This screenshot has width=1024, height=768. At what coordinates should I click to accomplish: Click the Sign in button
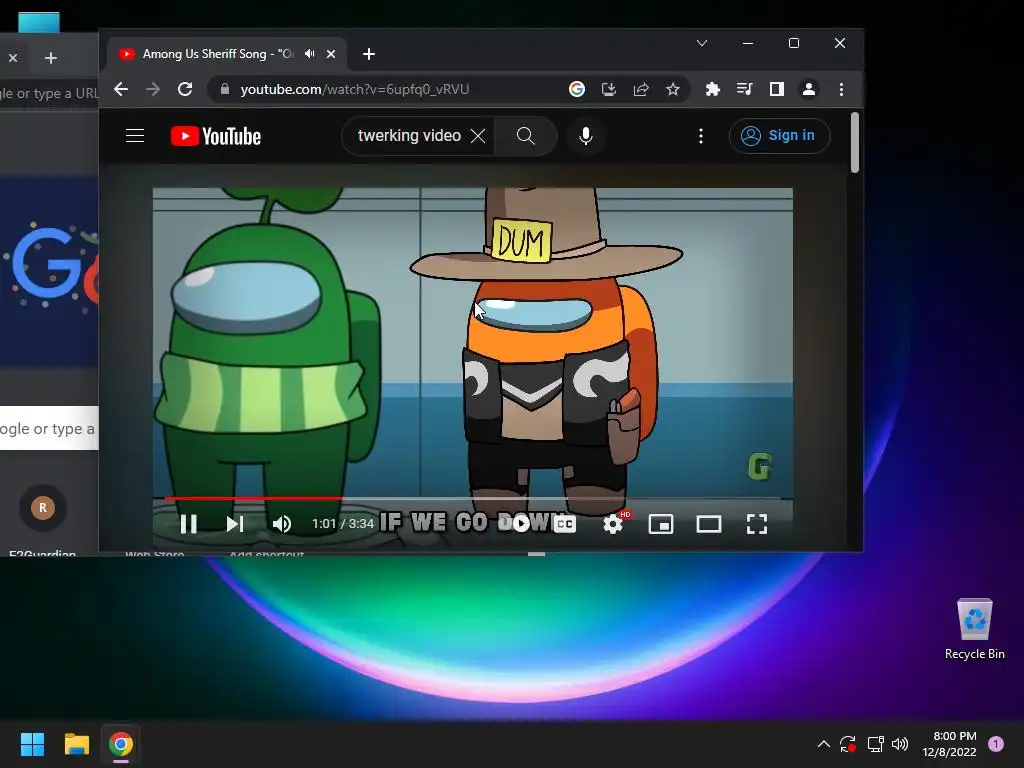[x=779, y=136]
